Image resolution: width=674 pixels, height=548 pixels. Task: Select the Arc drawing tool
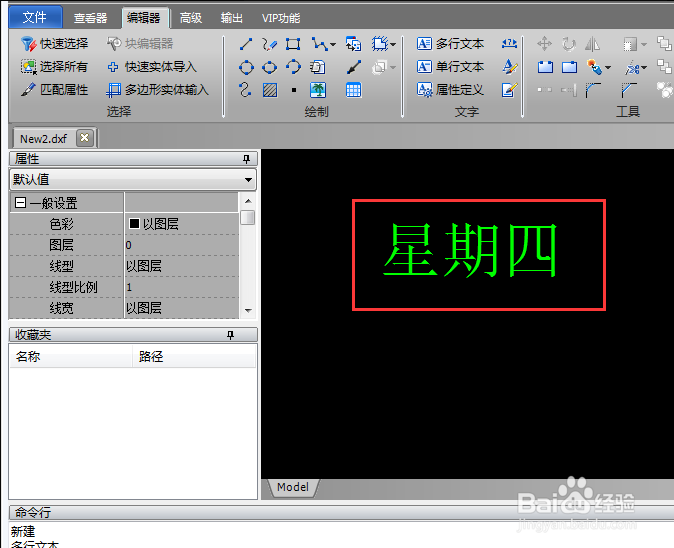tap(293, 67)
